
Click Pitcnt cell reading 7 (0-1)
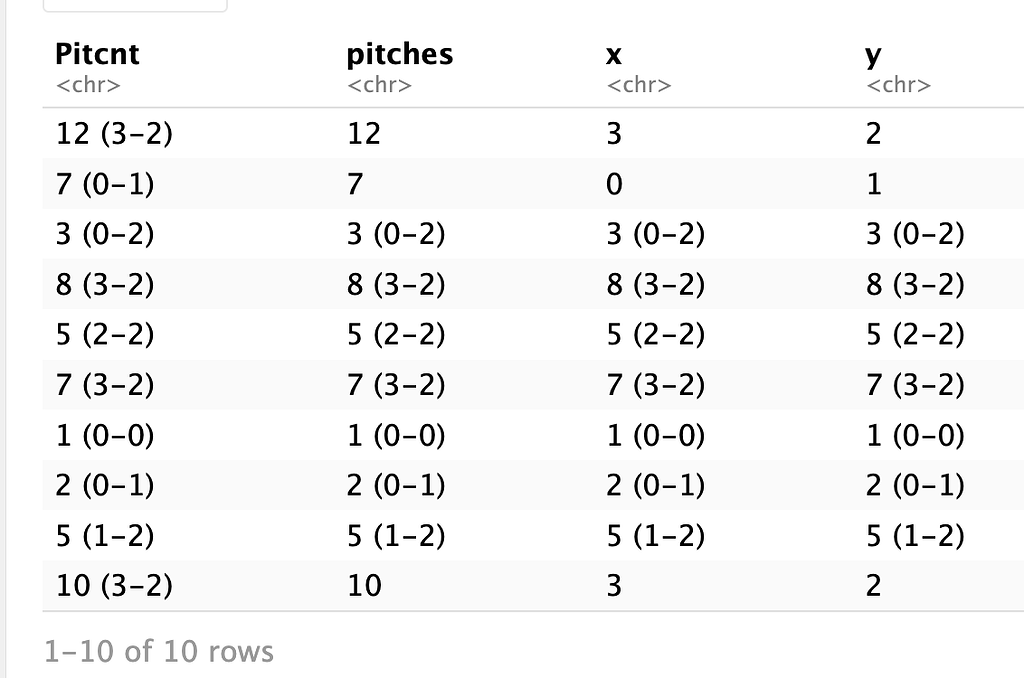(x=105, y=184)
